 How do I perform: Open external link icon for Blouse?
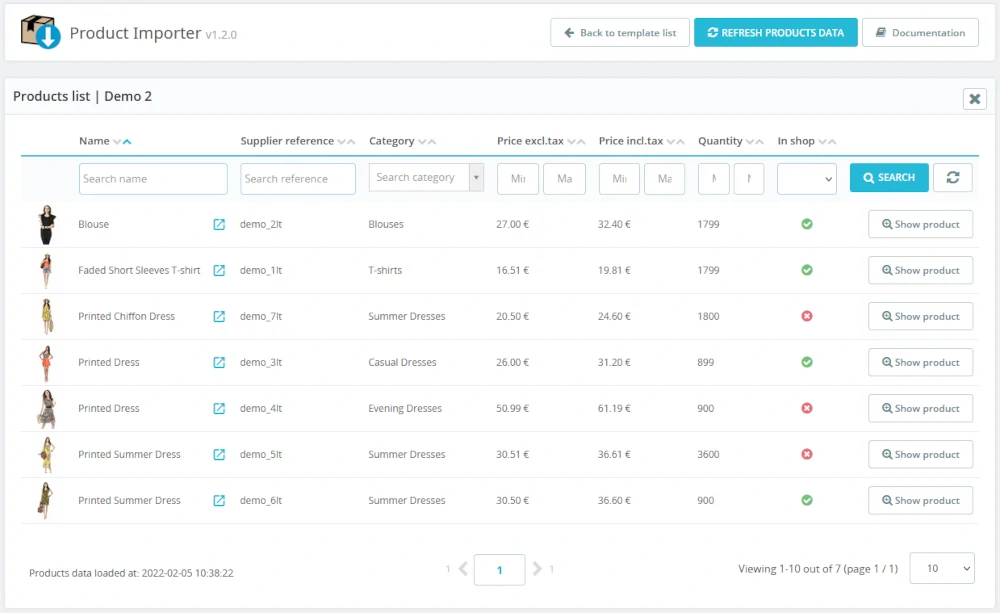pyautogui.click(x=219, y=225)
